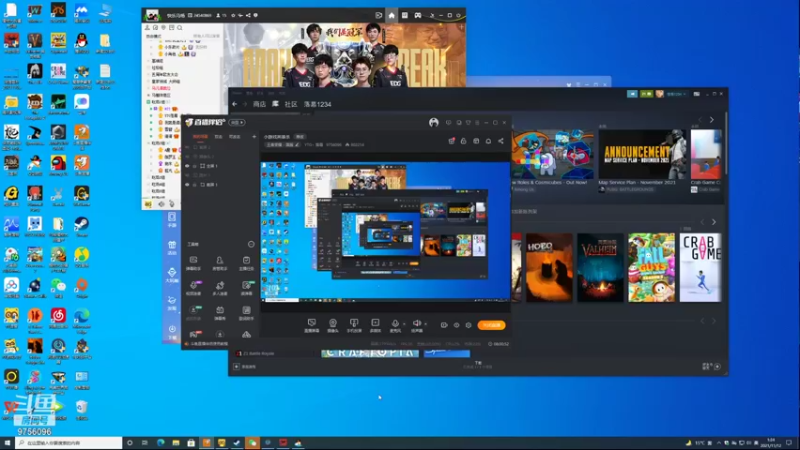Click the previous arrow above the Crab Game row

703,222
